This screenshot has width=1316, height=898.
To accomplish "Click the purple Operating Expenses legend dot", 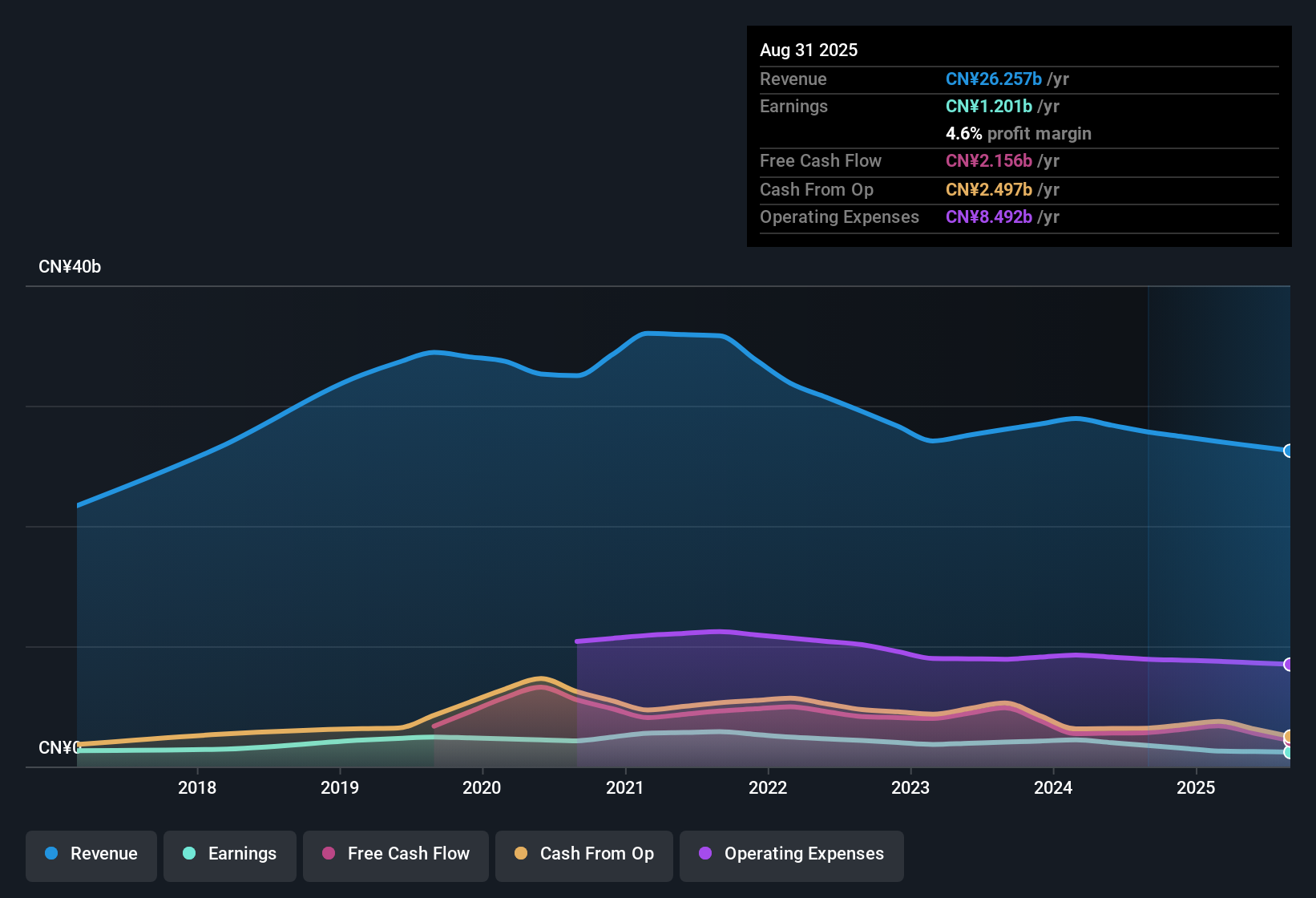I will [x=705, y=853].
